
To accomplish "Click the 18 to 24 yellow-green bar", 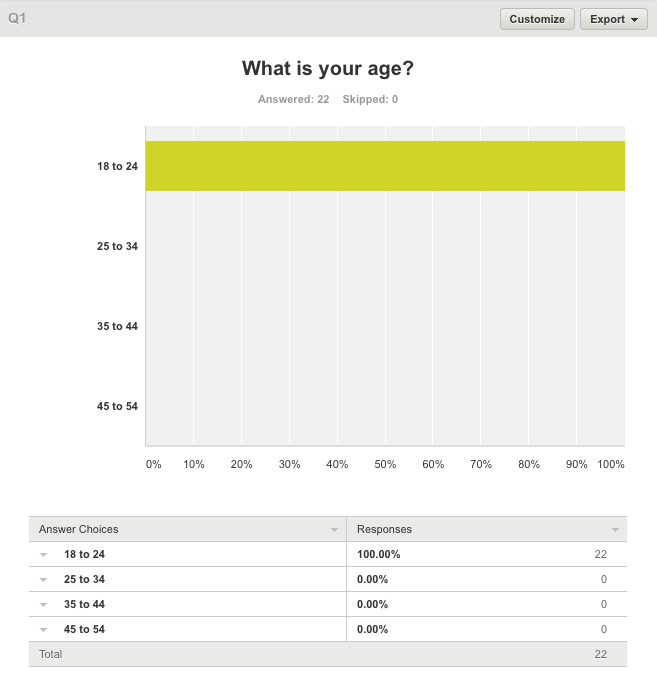I will [385, 166].
